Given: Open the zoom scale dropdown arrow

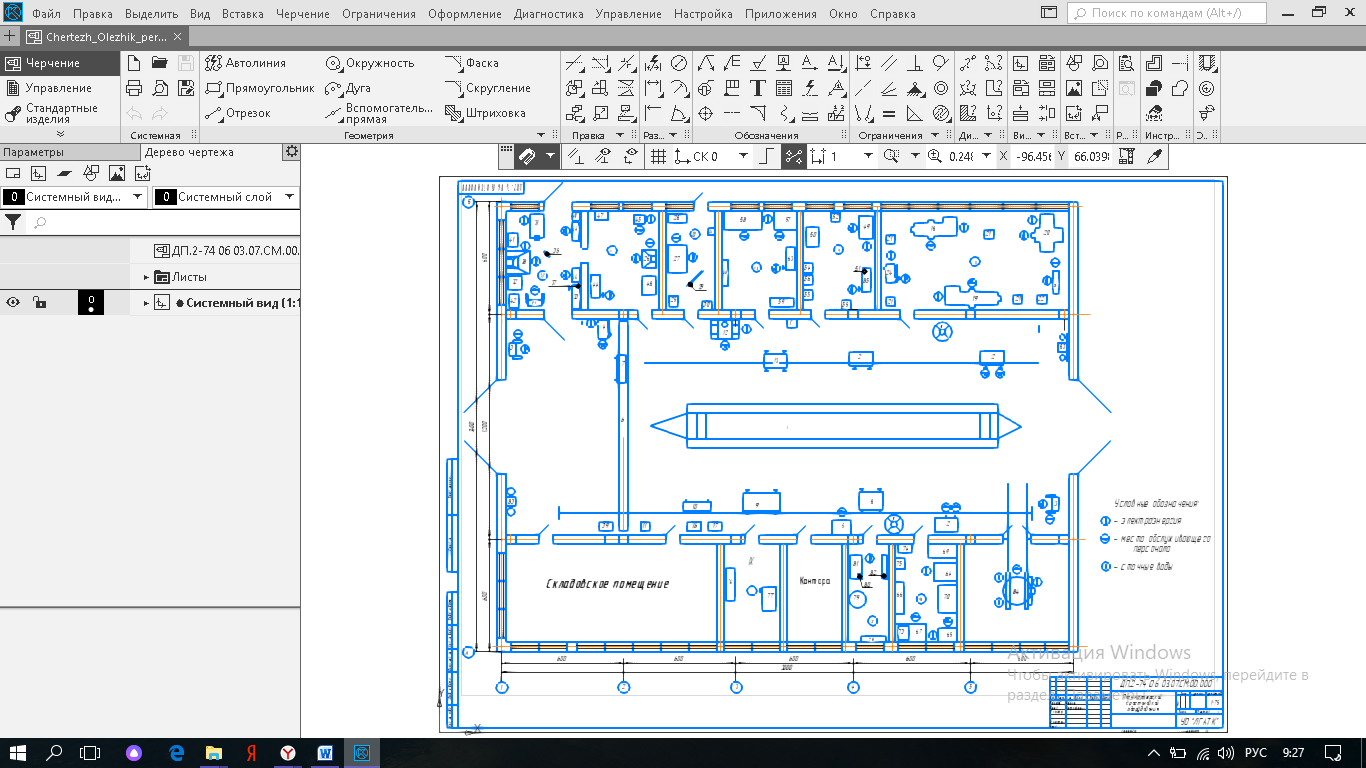Looking at the screenshot, I should pyautogui.click(x=986, y=156).
